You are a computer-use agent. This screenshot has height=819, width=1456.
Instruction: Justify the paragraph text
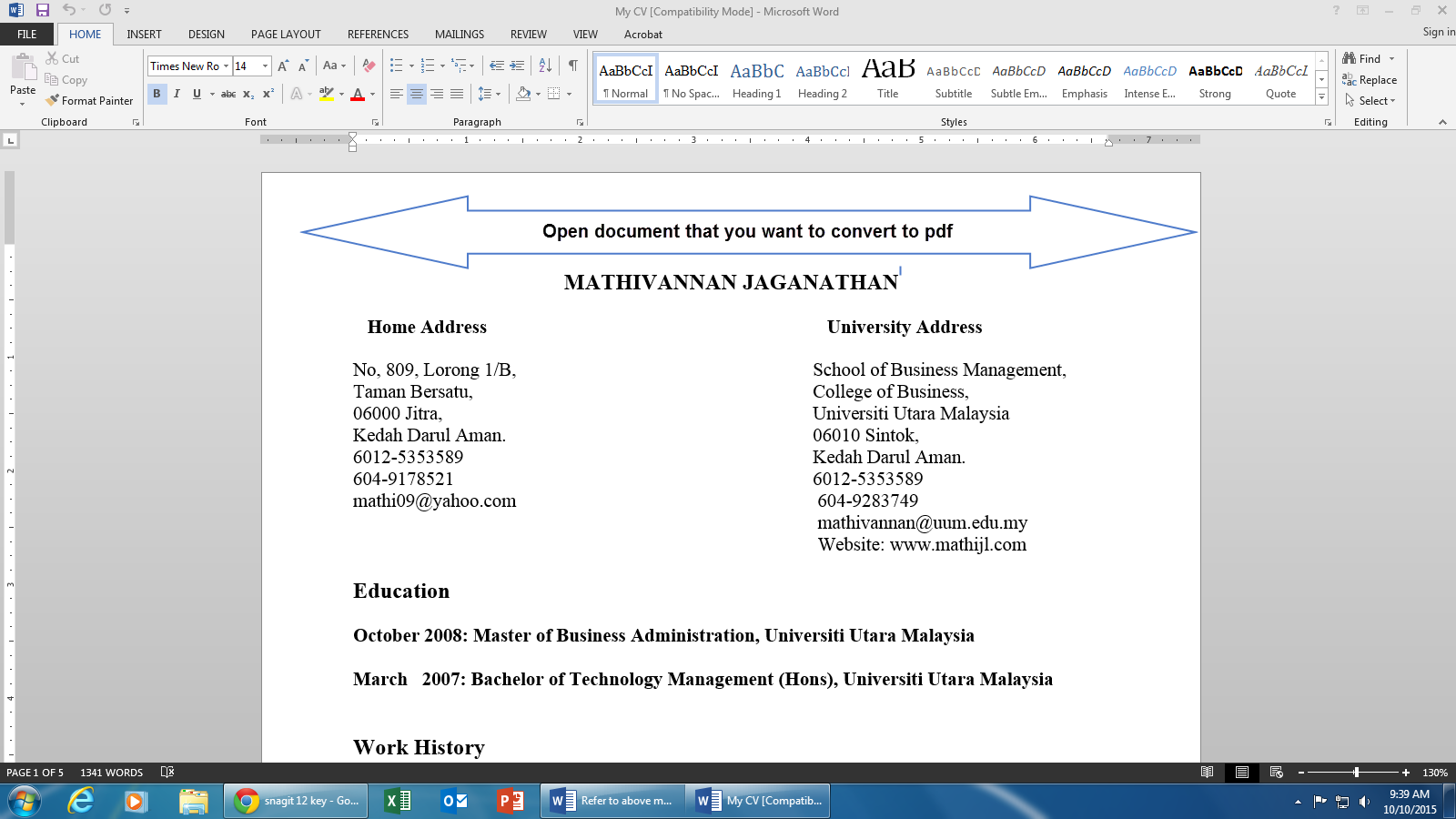(455, 93)
